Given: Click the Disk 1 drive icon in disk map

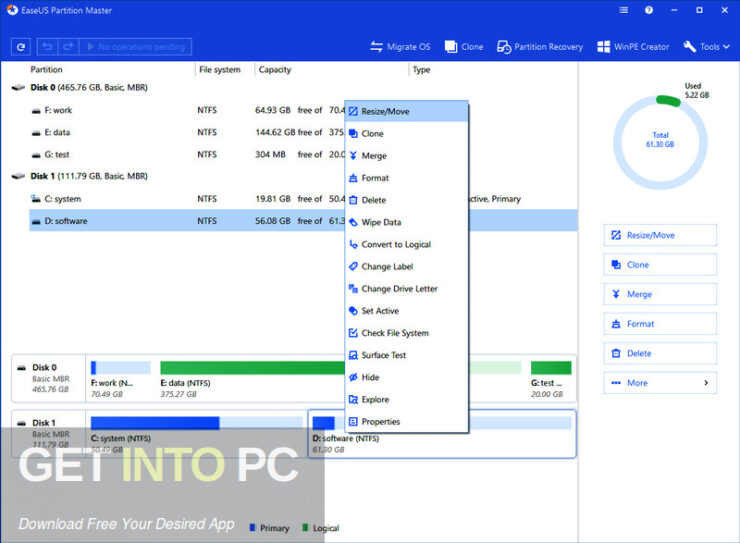Looking at the screenshot, I should (21, 423).
